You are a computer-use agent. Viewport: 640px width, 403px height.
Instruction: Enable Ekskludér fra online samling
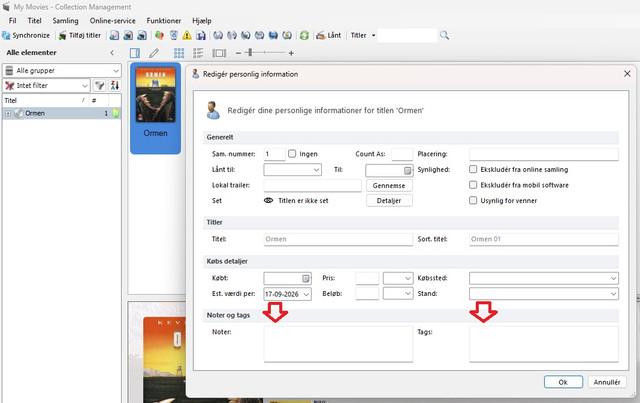(473, 169)
